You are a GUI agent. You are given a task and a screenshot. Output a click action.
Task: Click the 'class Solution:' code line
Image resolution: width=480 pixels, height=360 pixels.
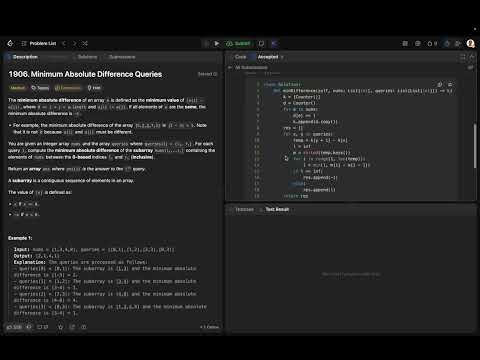282,84
